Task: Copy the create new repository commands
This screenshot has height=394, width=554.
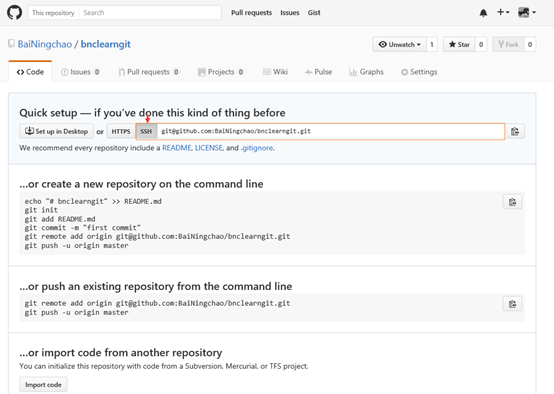Action: tap(512, 202)
